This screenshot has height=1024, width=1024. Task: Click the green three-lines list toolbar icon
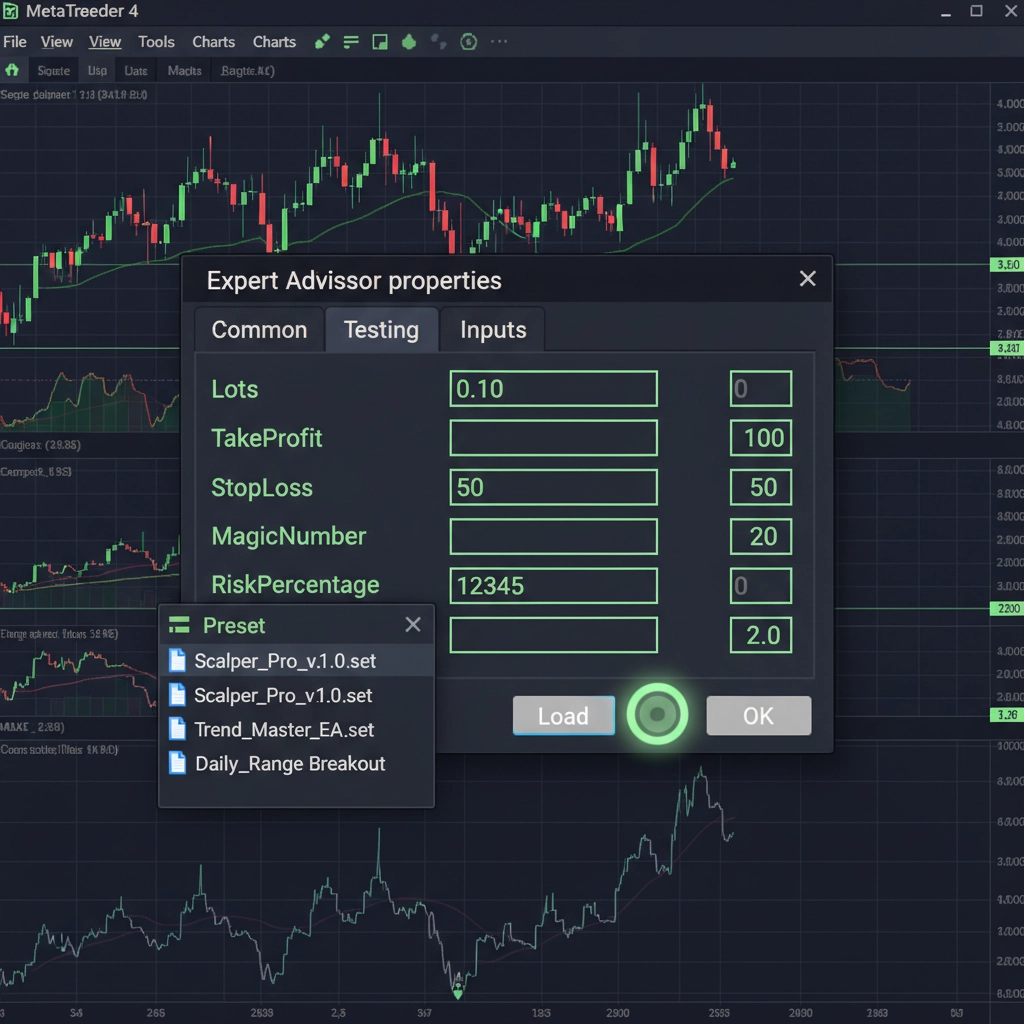click(351, 42)
